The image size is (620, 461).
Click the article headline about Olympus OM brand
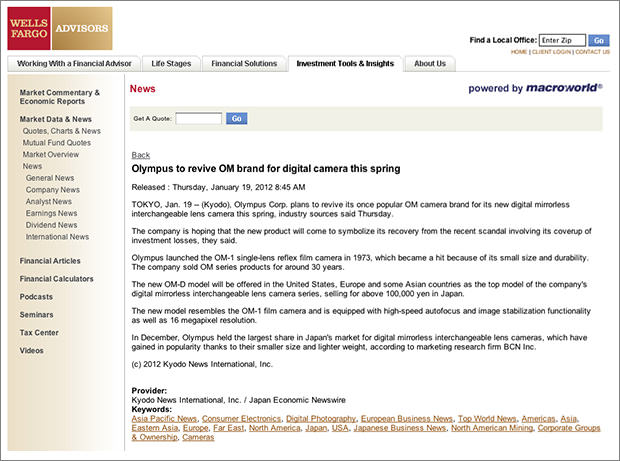pyautogui.click(x=266, y=168)
